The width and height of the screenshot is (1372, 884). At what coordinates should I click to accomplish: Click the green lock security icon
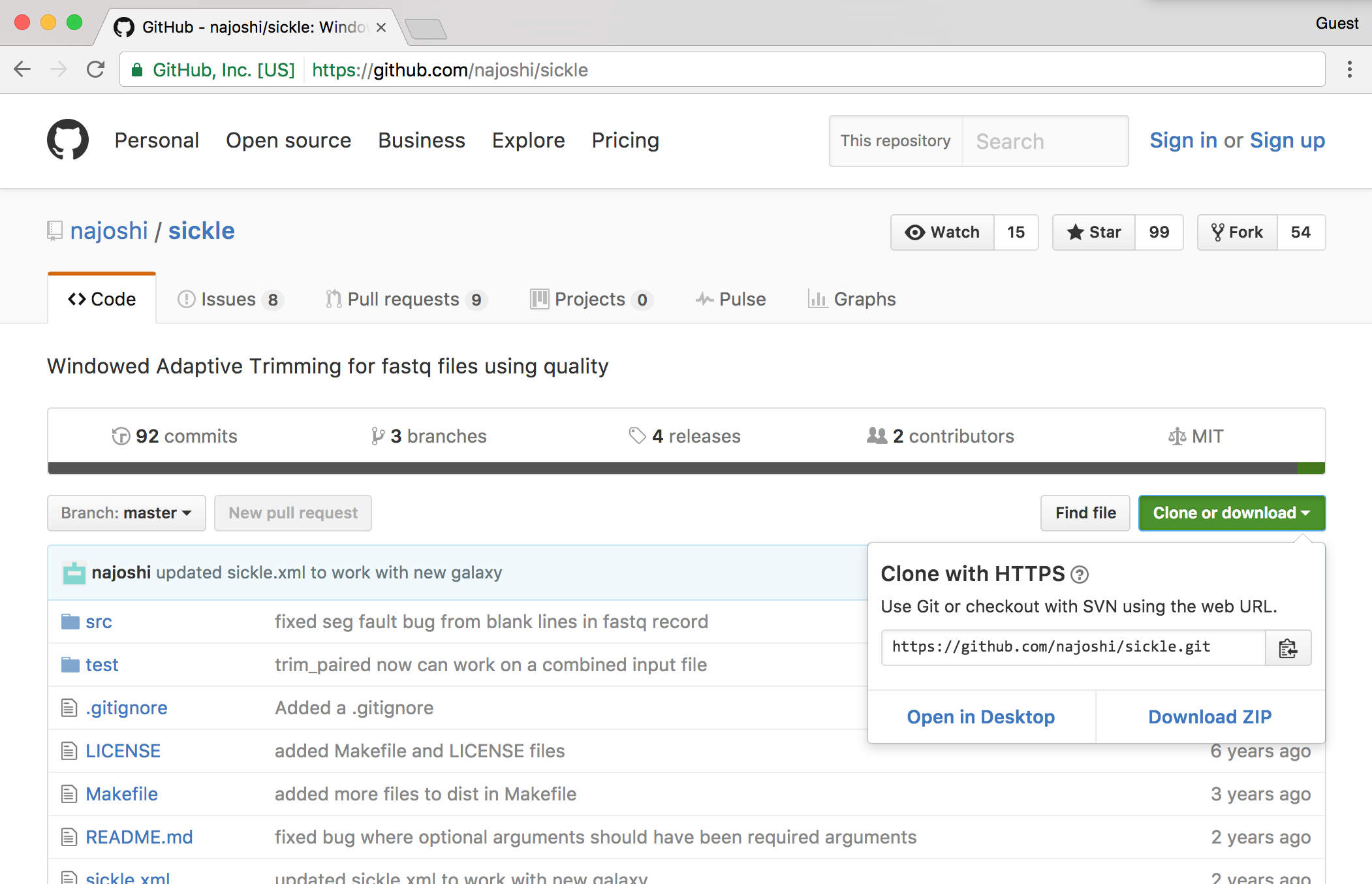pyautogui.click(x=137, y=70)
